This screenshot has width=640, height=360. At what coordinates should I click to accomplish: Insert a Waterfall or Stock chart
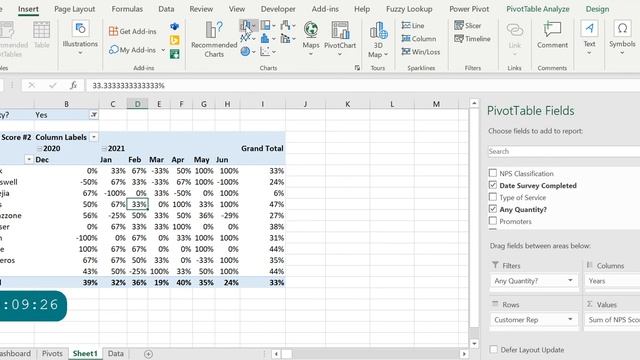click(288, 26)
